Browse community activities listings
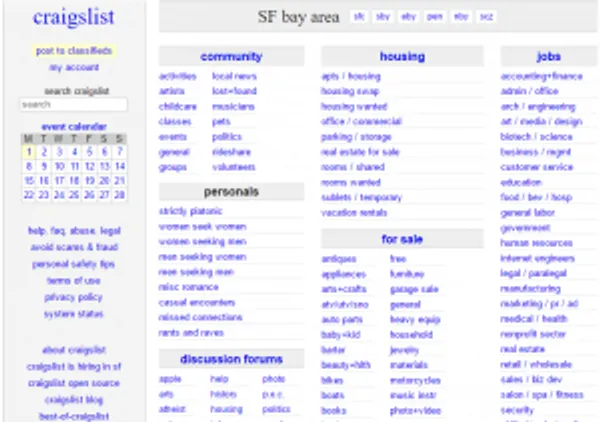600x422 pixels. [178, 76]
